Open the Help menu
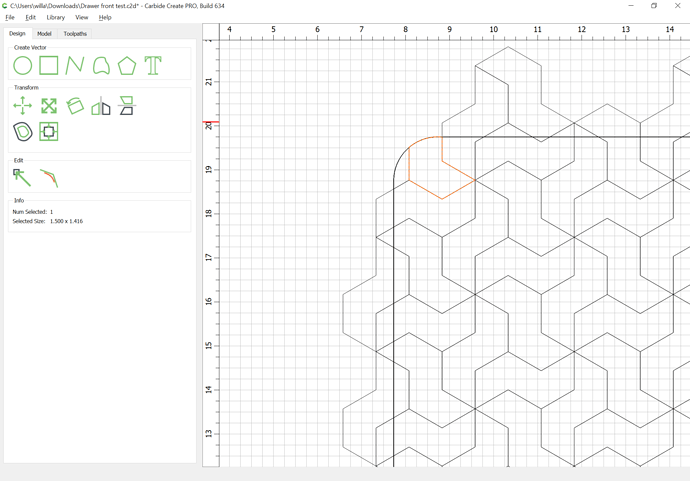 point(105,17)
